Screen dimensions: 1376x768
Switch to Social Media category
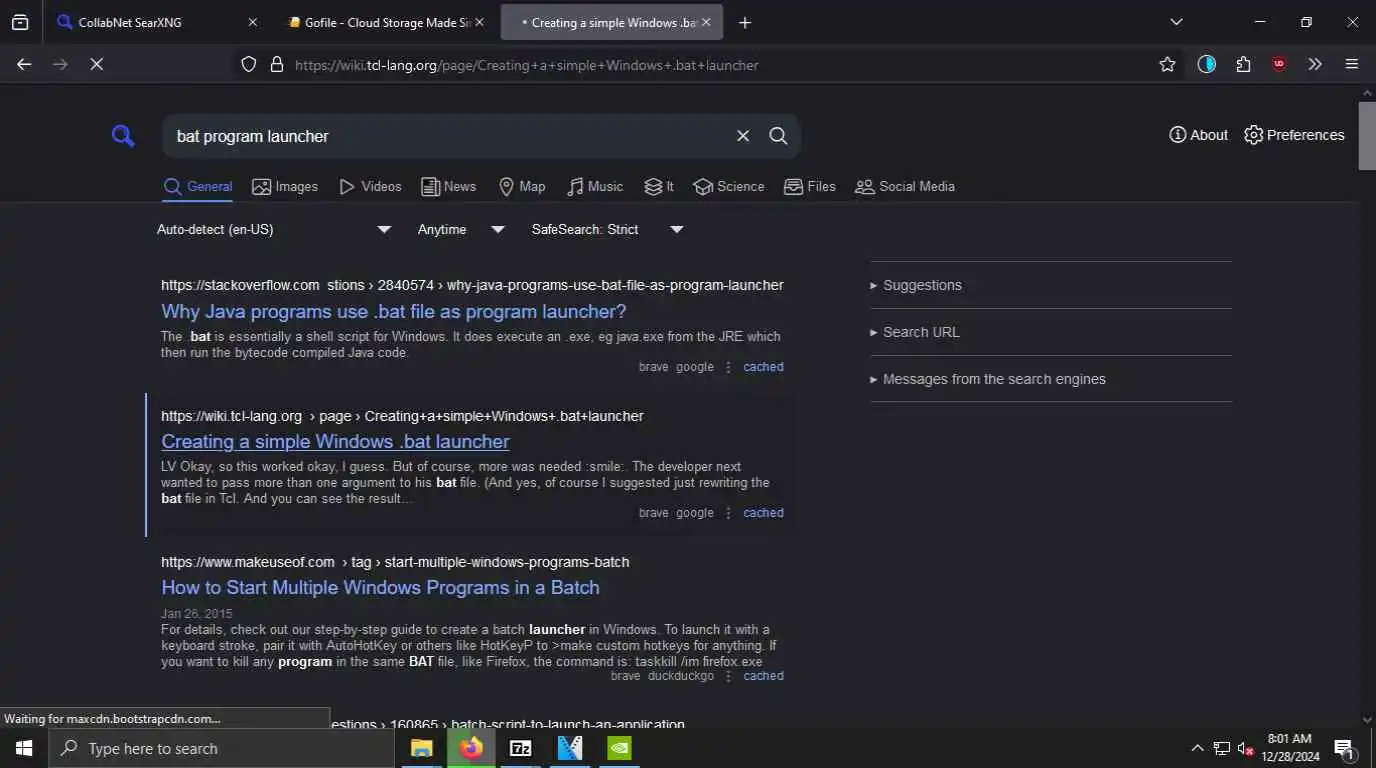(905, 187)
